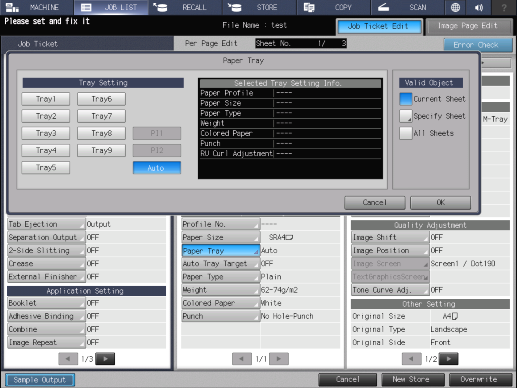Open Image Shift setting
This screenshot has width=517, height=388.
coord(390,237)
